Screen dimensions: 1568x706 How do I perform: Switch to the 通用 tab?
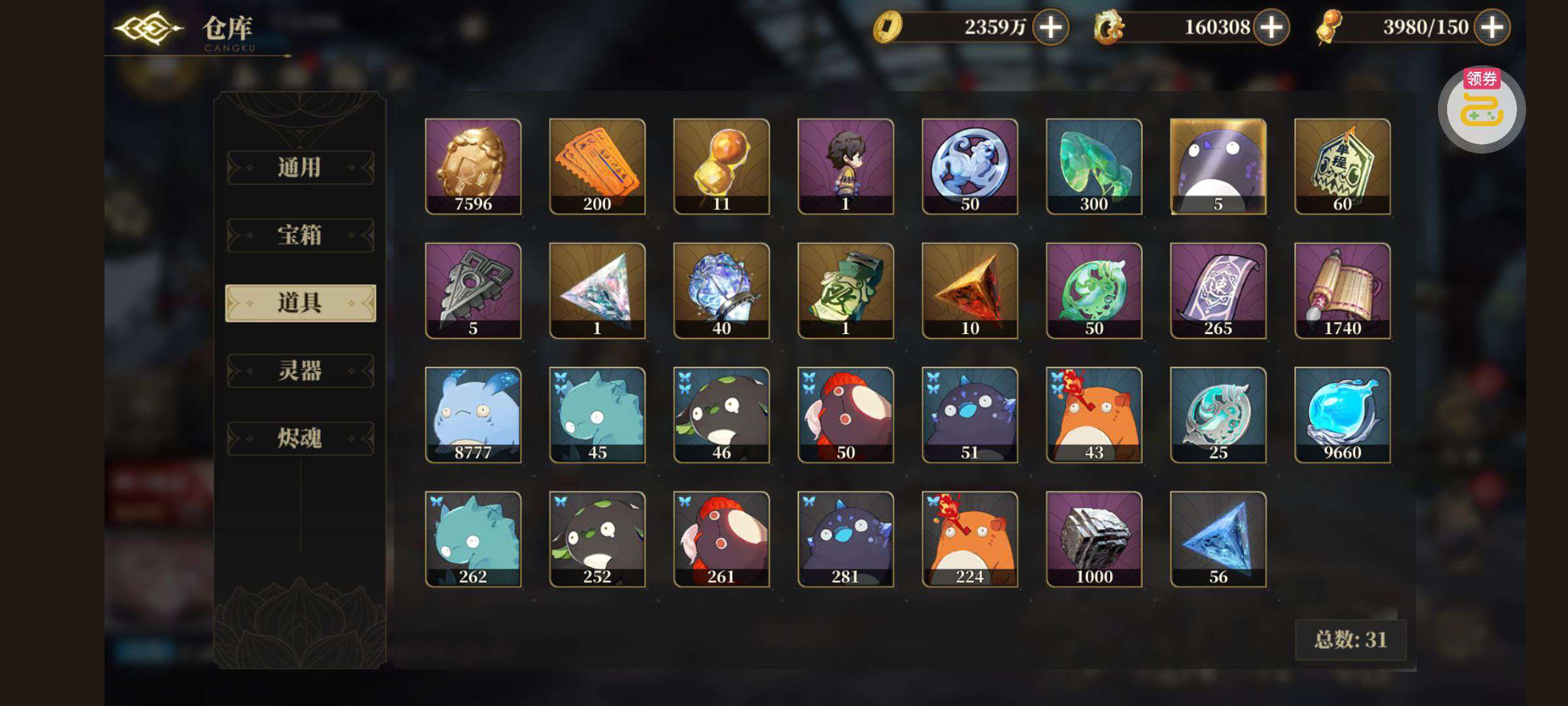pos(300,168)
